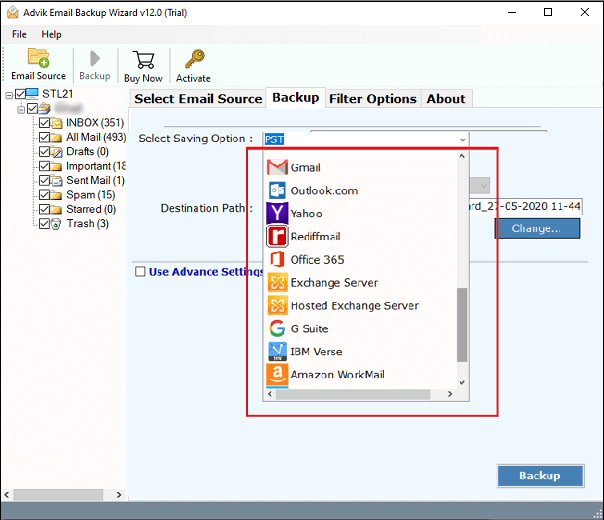Choose G Suite saving option
This screenshot has width=604, height=520.
click(298, 329)
